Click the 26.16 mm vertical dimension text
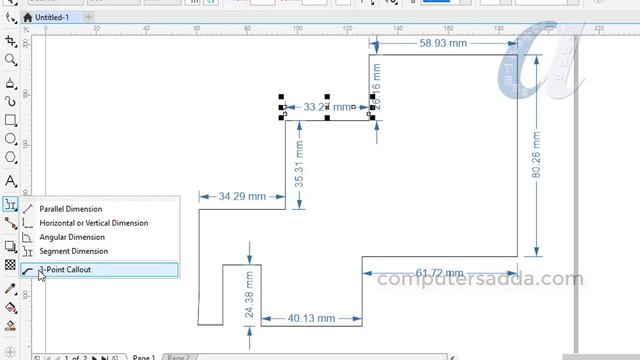Image resolution: width=640 pixels, height=360 pixels. [x=376, y=87]
